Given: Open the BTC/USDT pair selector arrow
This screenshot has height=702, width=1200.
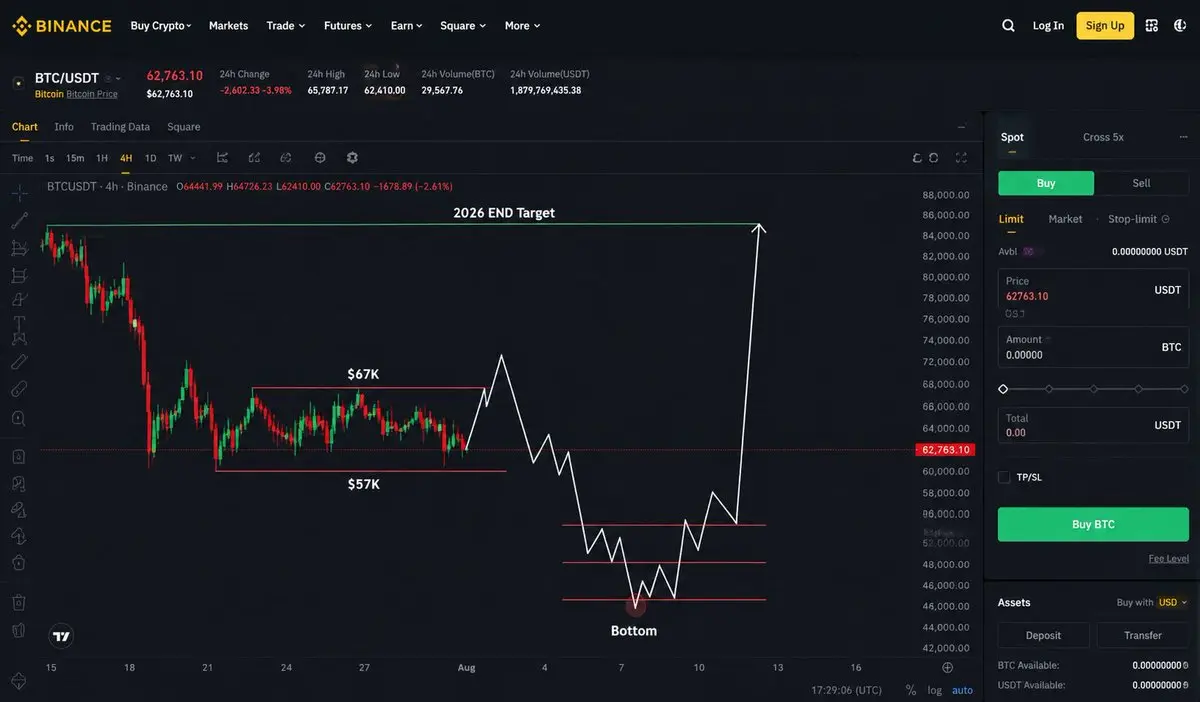Looking at the screenshot, I should click(118, 78).
